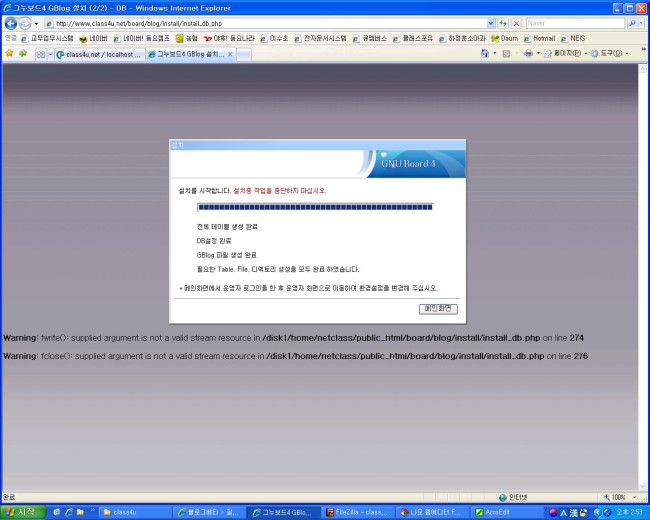The width and height of the screenshot is (650, 520).
Task: Click the 漢 Hanja conversion tray icon
Action: (573, 513)
